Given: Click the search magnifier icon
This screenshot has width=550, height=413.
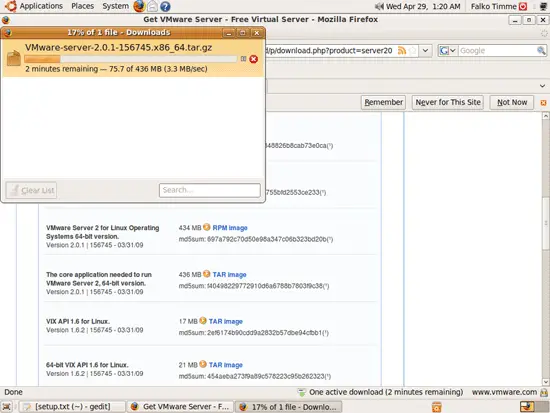Looking at the screenshot, I should (541, 51).
